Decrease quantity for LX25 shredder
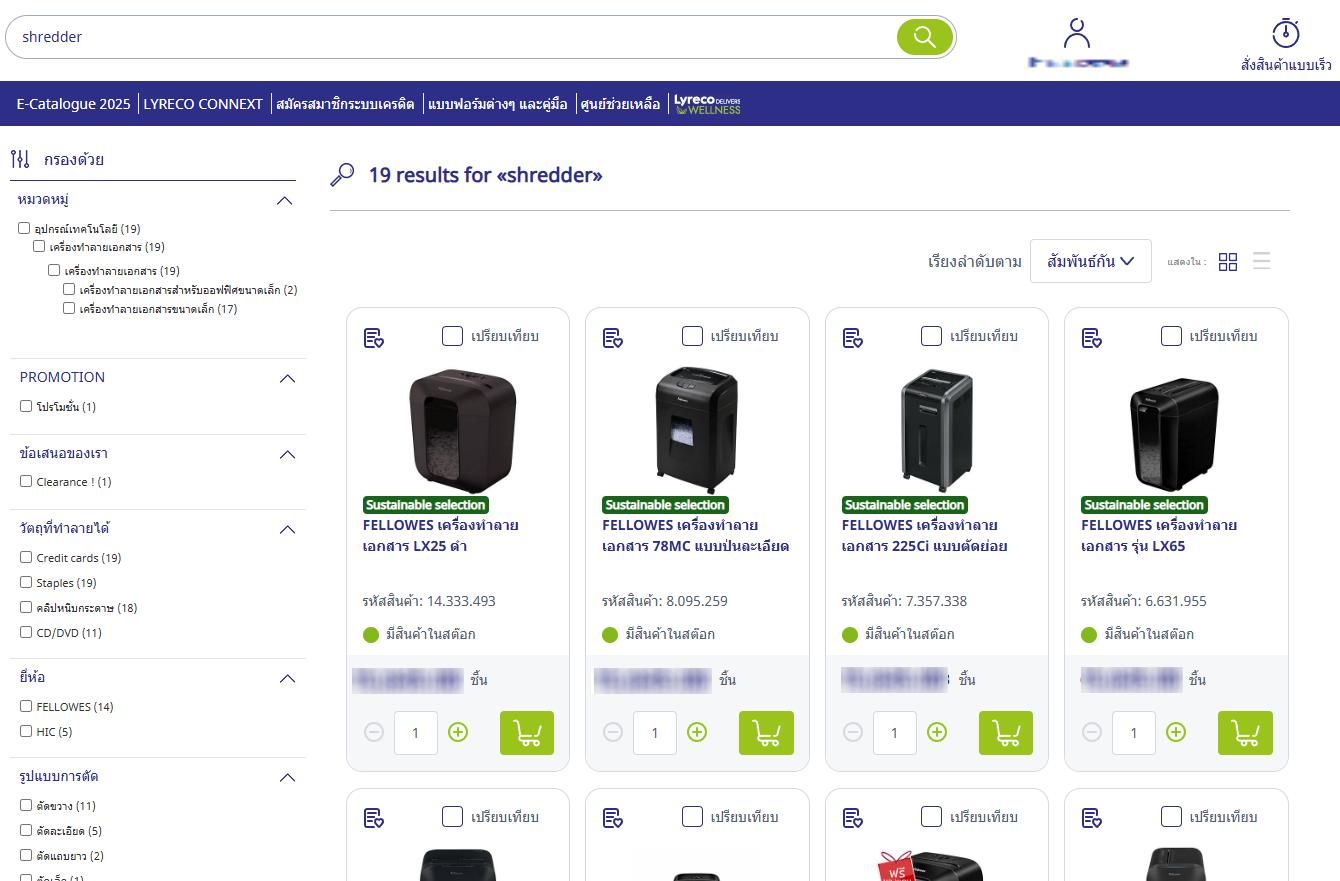Image resolution: width=1340 pixels, height=881 pixels. coord(374,733)
